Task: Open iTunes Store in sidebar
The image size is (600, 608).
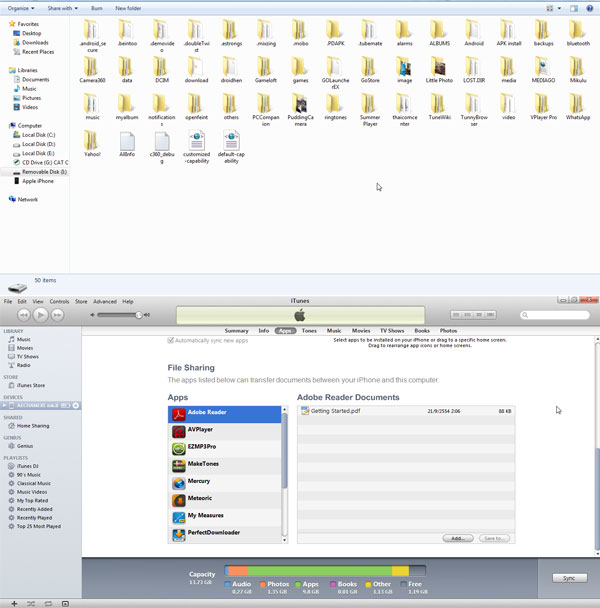Action: (x=27, y=385)
